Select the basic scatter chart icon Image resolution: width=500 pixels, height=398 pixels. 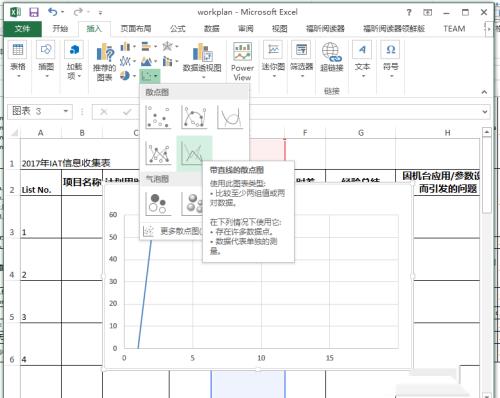(x=158, y=117)
